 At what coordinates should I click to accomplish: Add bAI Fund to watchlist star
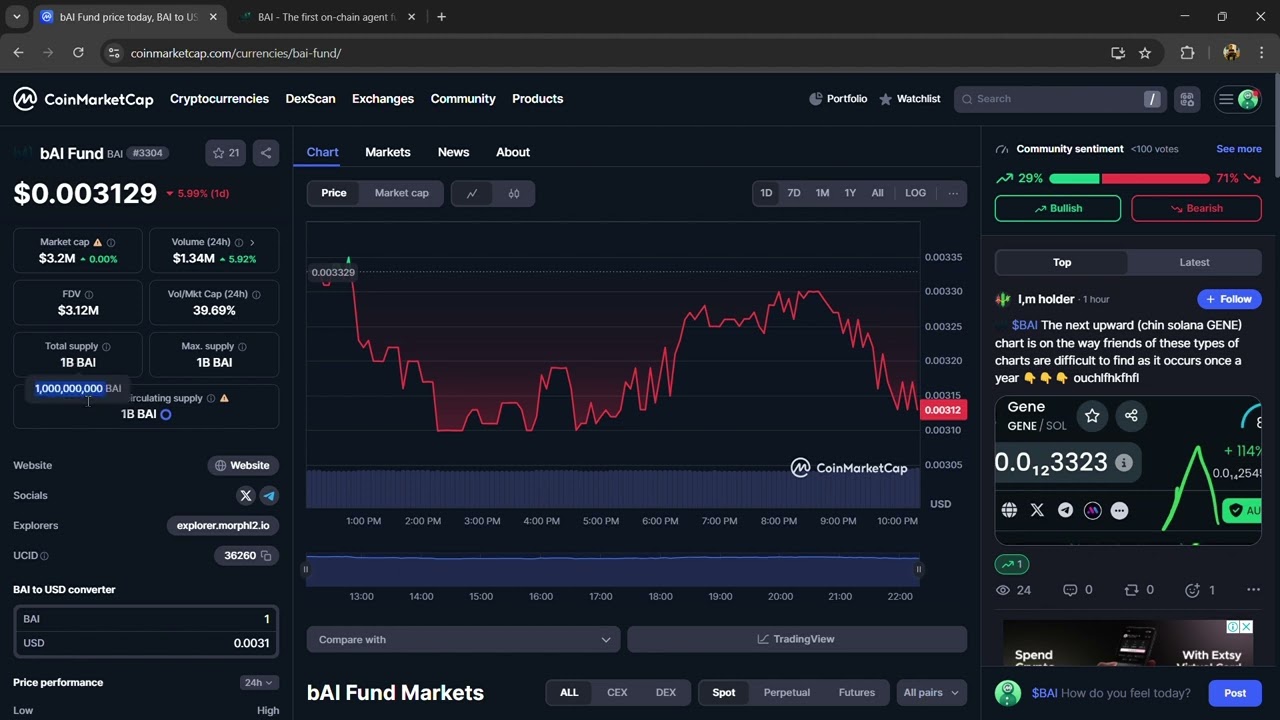click(226, 153)
